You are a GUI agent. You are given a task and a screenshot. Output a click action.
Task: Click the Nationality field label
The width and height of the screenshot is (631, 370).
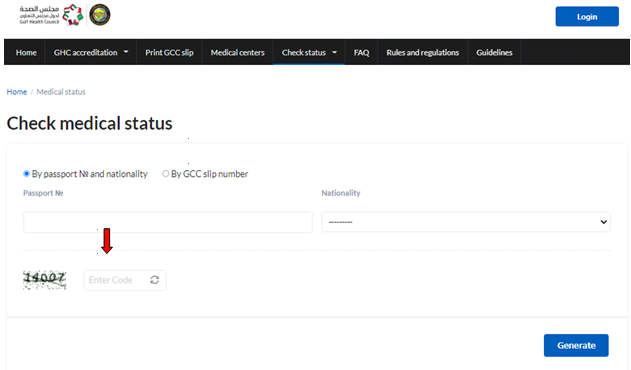pos(341,193)
